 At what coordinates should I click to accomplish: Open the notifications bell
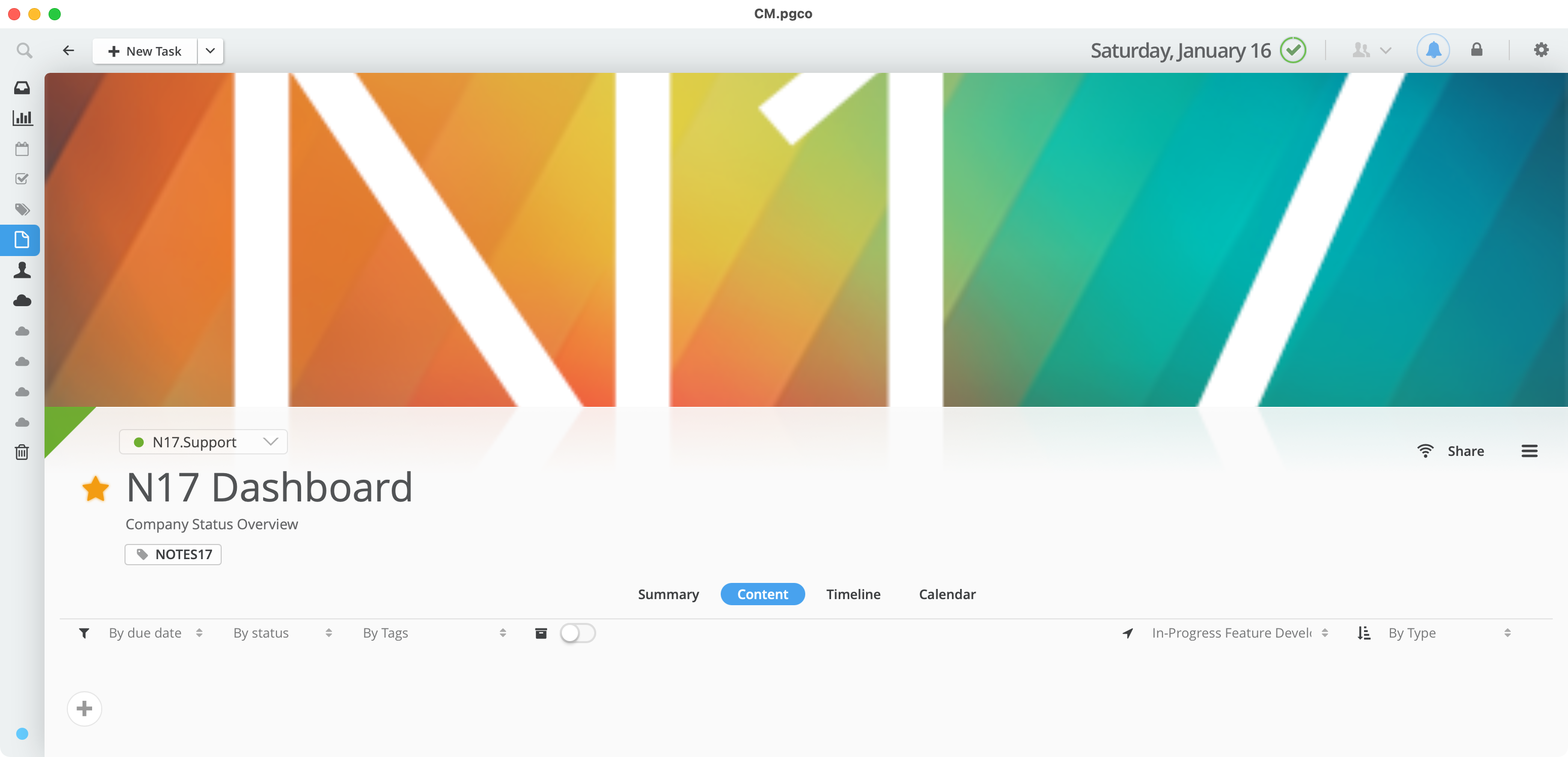(1433, 50)
